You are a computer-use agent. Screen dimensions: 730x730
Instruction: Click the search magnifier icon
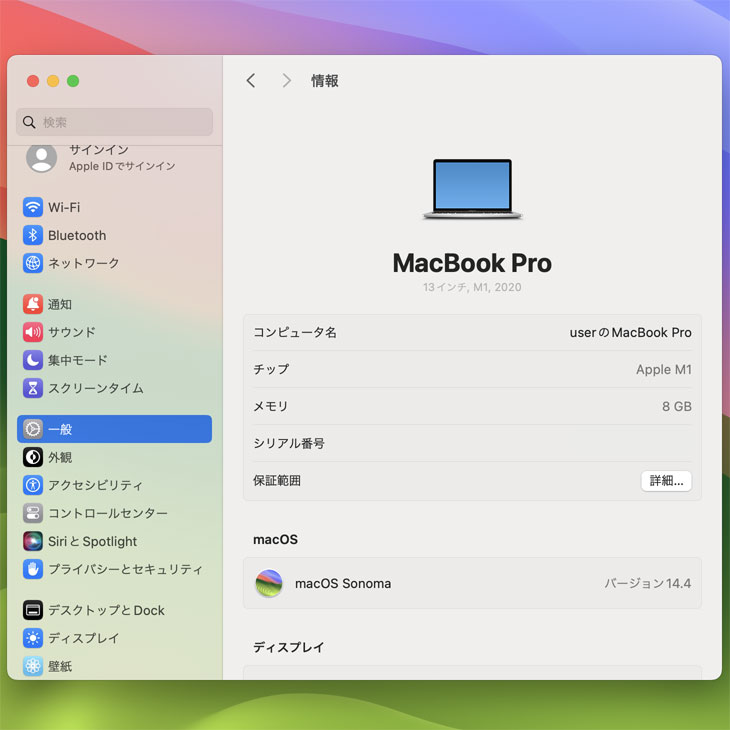coord(29,122)
